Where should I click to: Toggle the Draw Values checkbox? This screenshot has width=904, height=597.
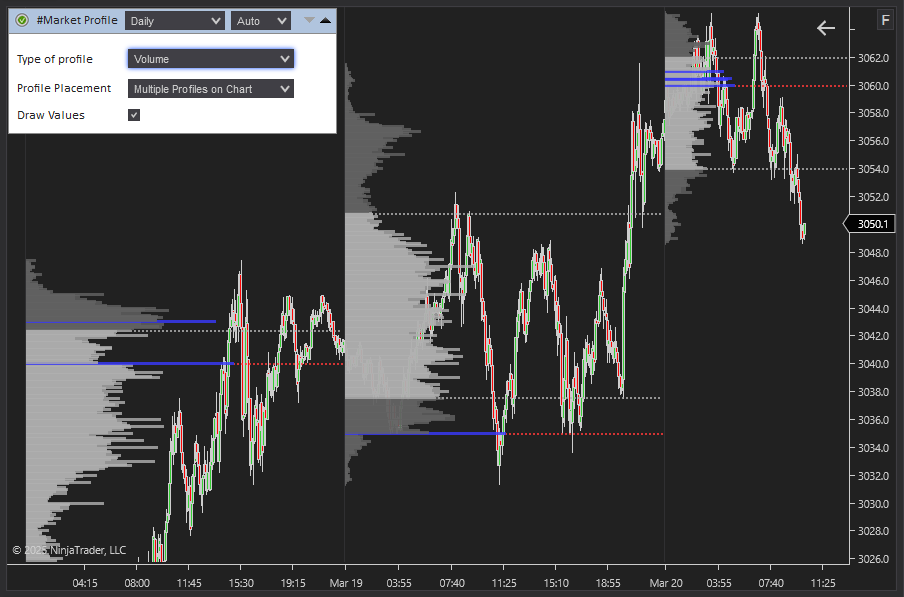pyautogui.click(x=134, y=115)
